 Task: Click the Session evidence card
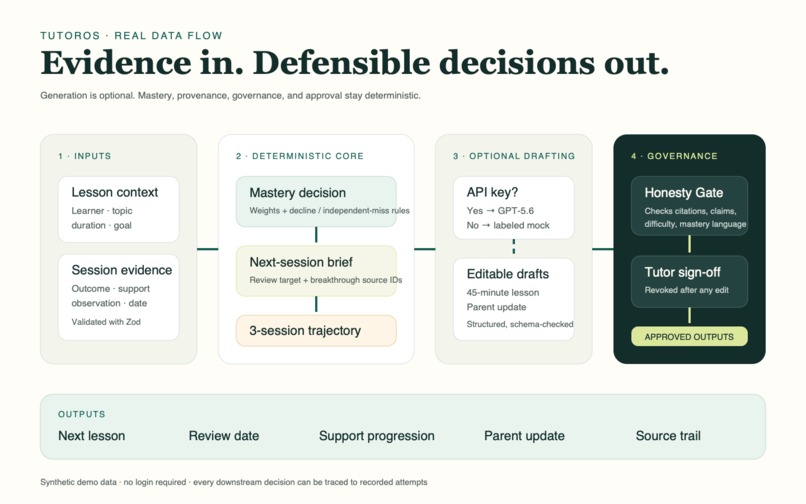coord(119,297)
